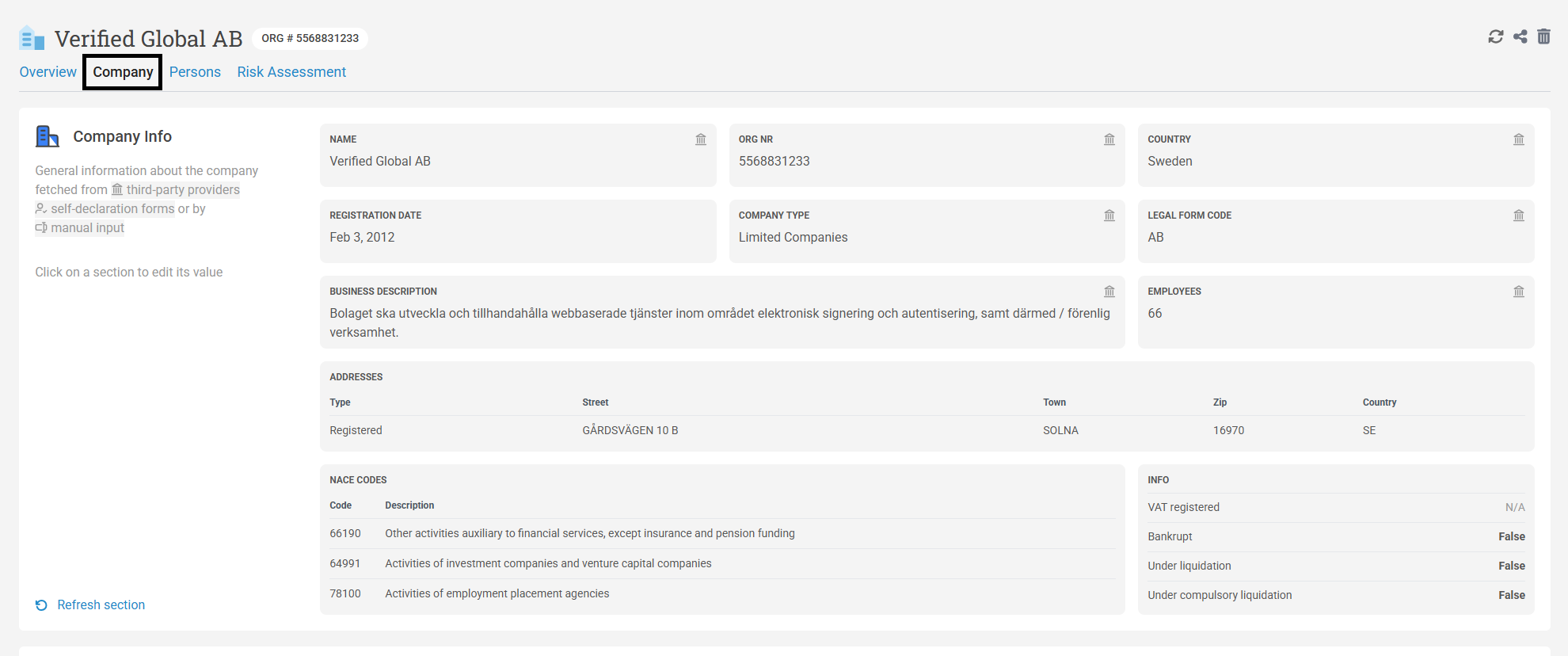1568x656 pixels.
Task: Click the investment and venture capital companies description
Action: point(548,564)
